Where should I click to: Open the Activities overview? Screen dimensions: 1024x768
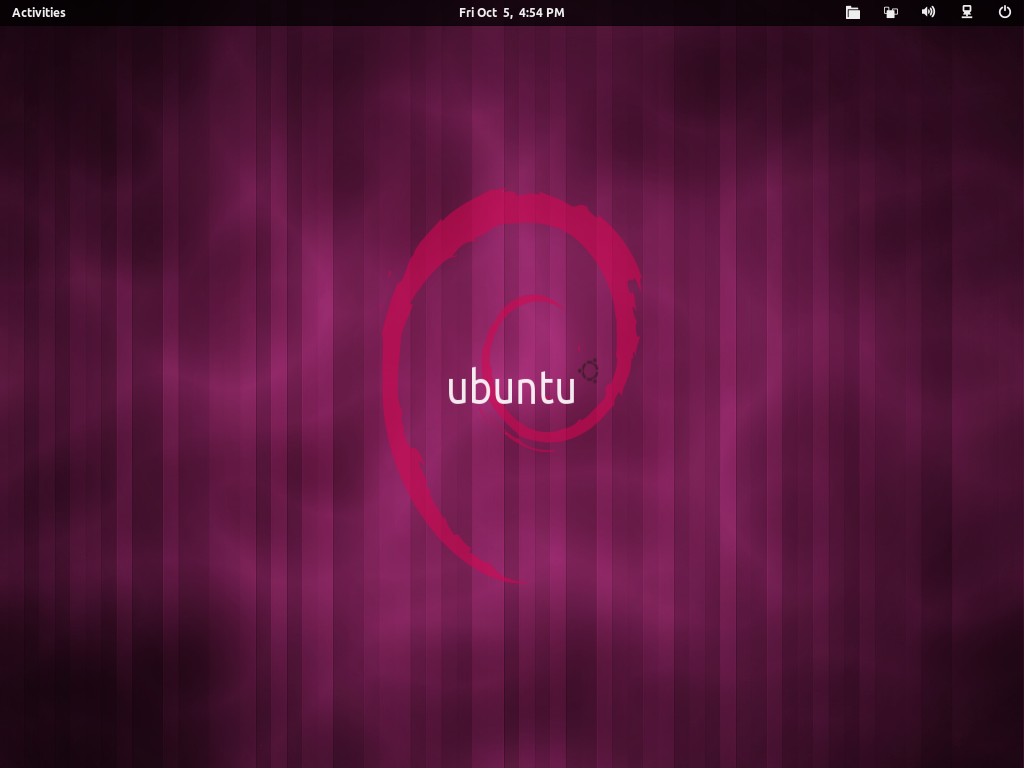39,12
